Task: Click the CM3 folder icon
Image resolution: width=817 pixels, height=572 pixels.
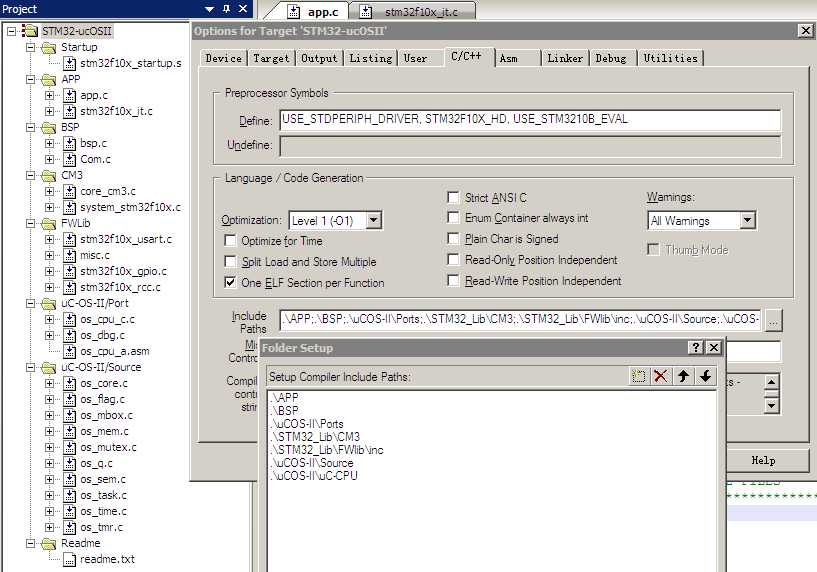Action: click(48, 176)
